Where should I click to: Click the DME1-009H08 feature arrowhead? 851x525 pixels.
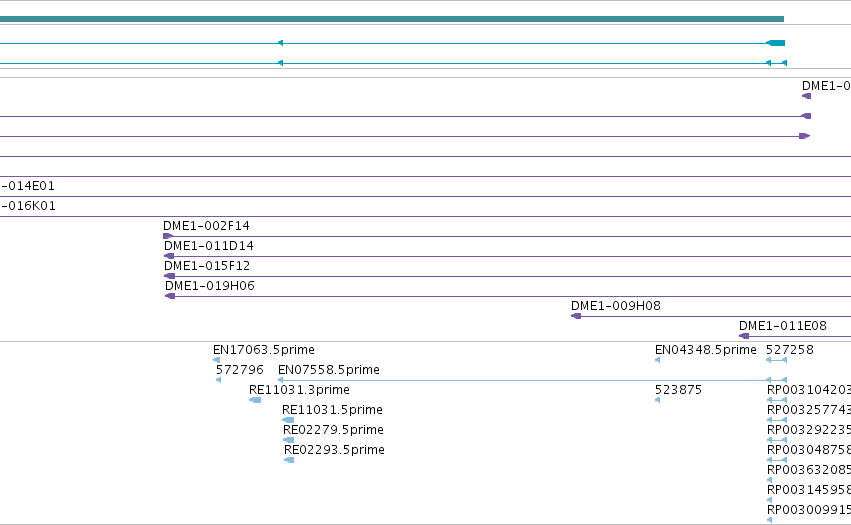tap(576, 316)
